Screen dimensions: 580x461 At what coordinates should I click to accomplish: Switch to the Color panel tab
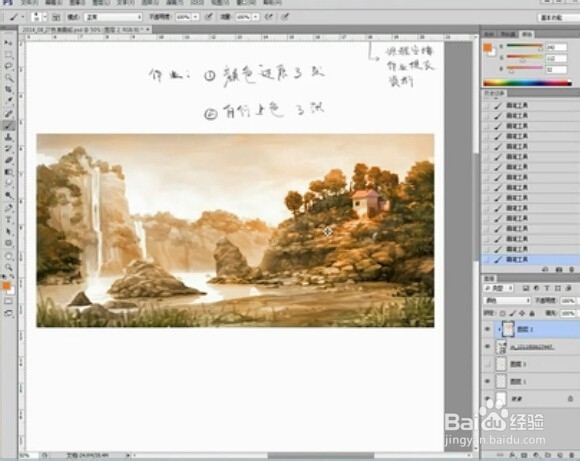527,34
